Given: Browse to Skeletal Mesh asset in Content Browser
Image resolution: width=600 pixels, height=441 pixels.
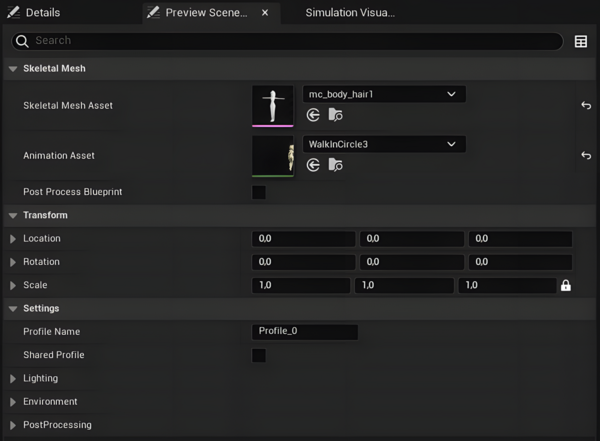Looking at the screenshot, I should [x=335, y=115].
